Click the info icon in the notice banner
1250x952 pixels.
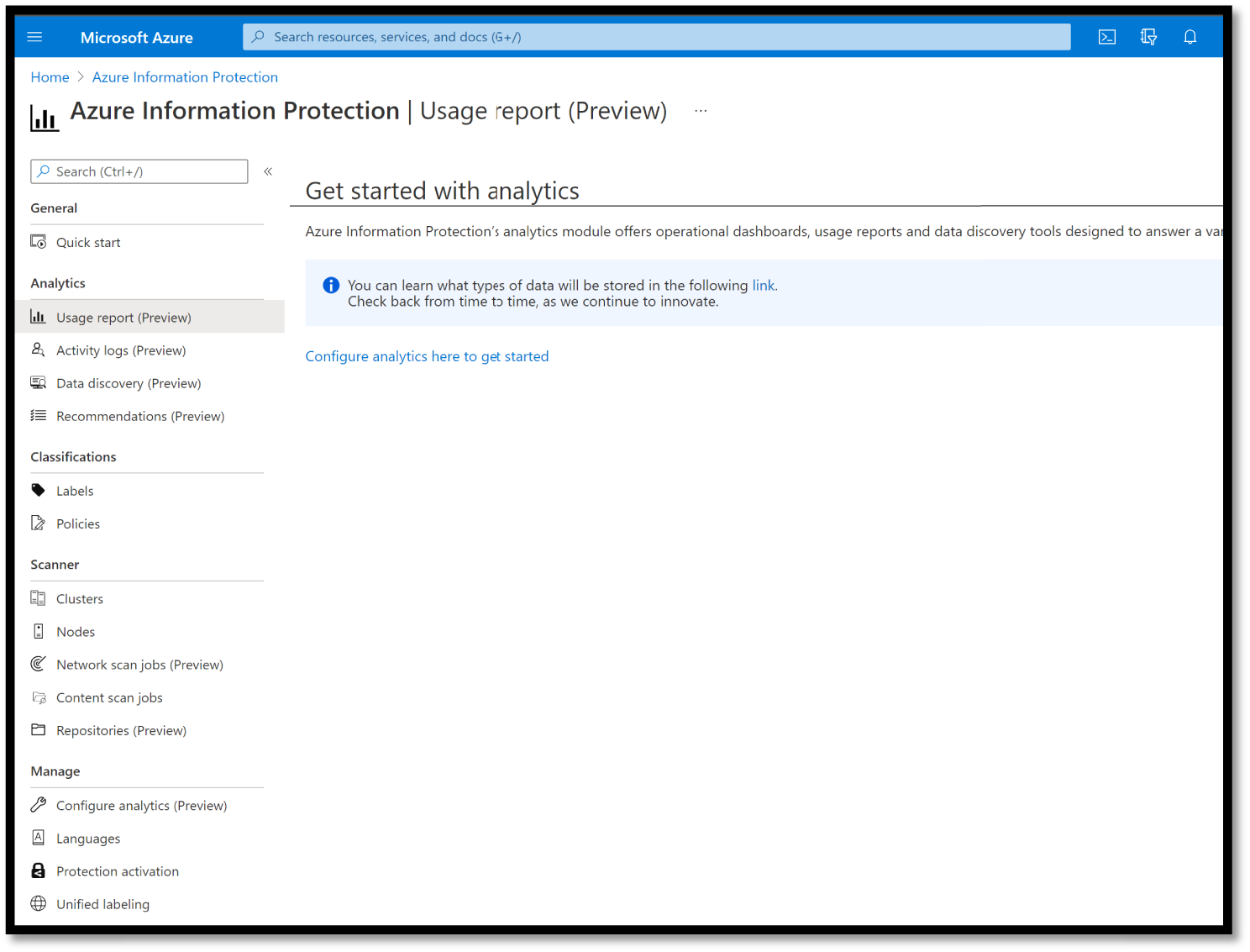point(331,286)
